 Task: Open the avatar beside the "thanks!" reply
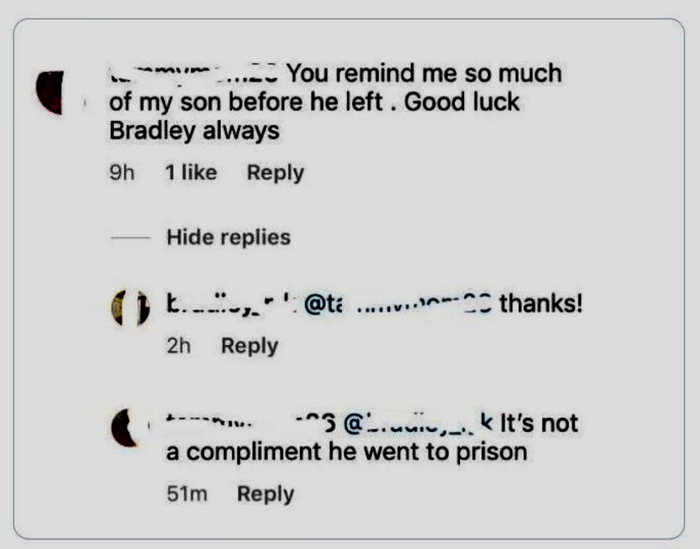point(130,308)
